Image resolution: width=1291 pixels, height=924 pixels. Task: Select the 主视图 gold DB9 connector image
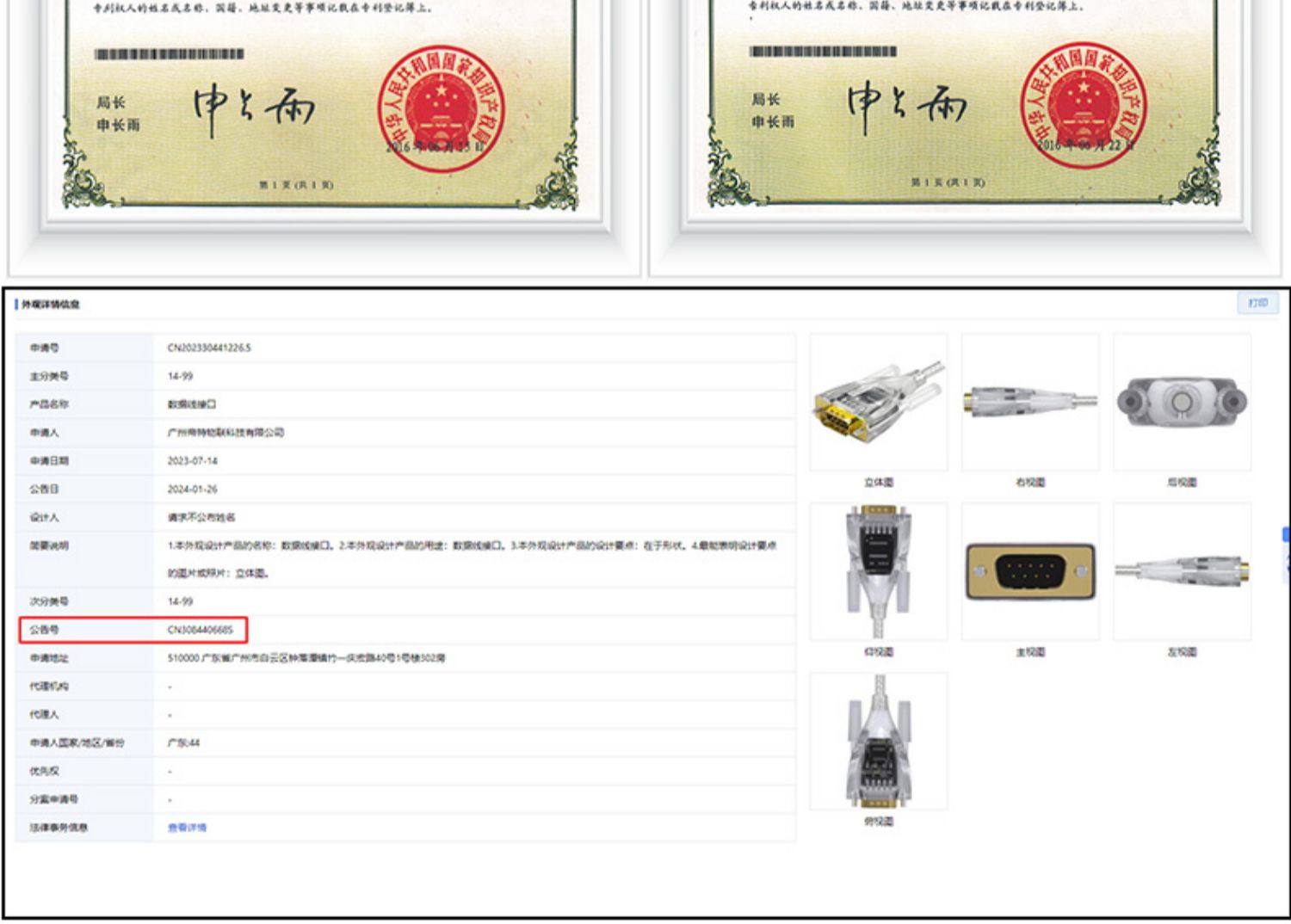[x=1030, y=572]
